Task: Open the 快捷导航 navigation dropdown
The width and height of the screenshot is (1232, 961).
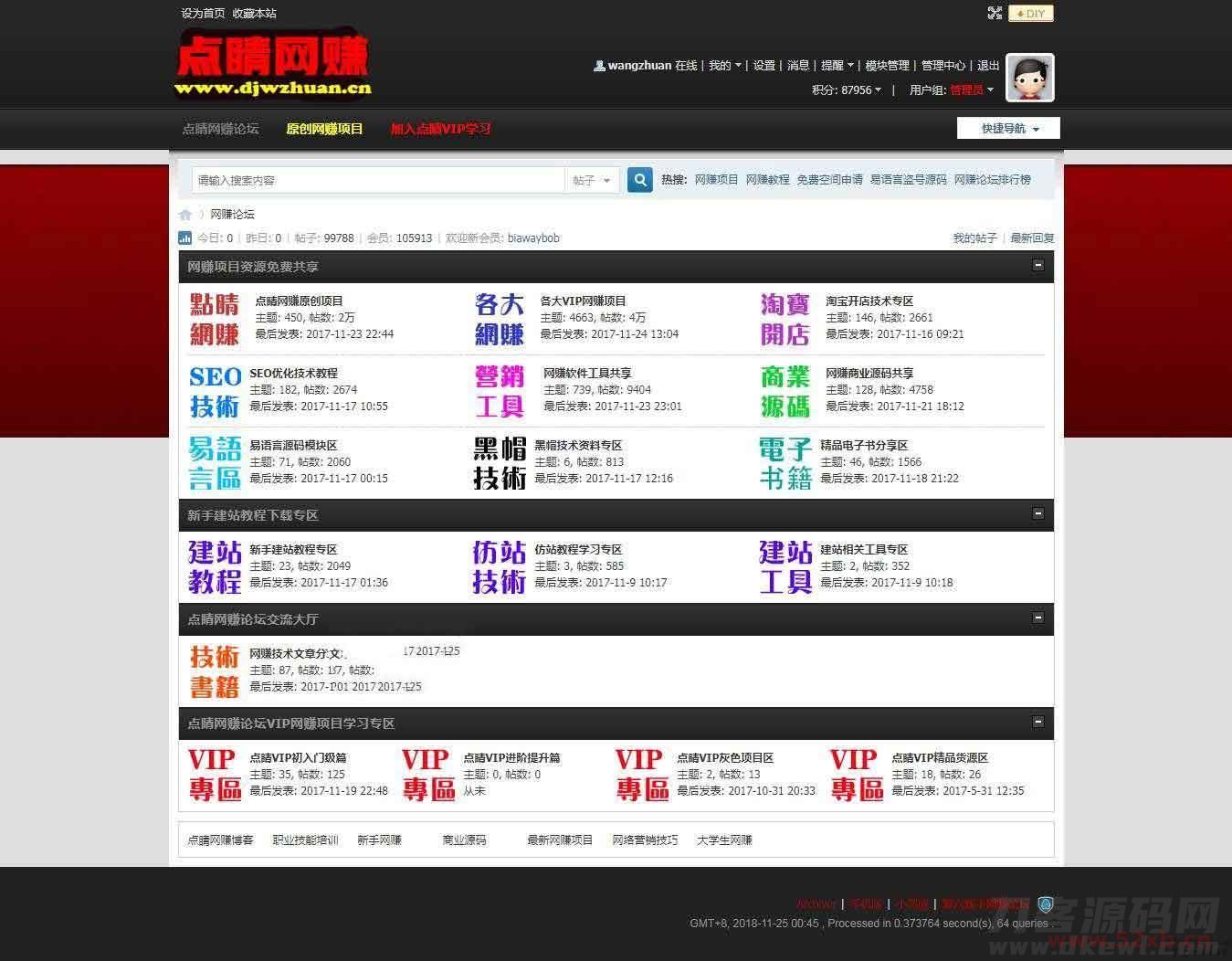Action: 1006,128
